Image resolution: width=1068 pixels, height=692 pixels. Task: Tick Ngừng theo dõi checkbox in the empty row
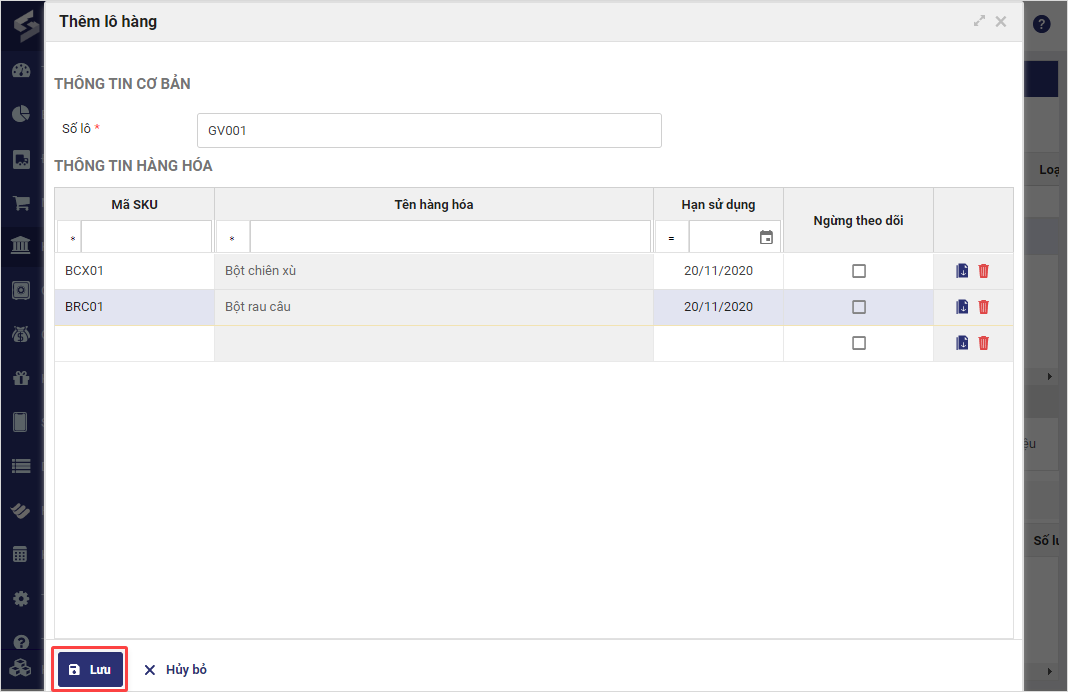pos(858,343)
